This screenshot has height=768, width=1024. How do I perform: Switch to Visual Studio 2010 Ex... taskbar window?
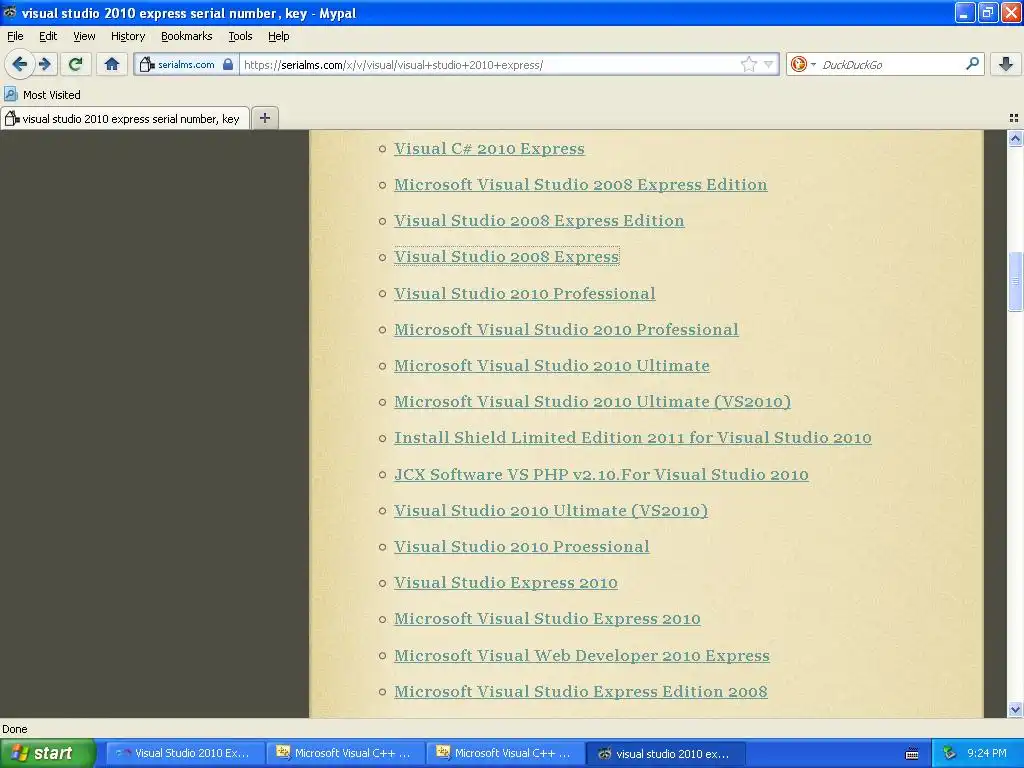185,753
